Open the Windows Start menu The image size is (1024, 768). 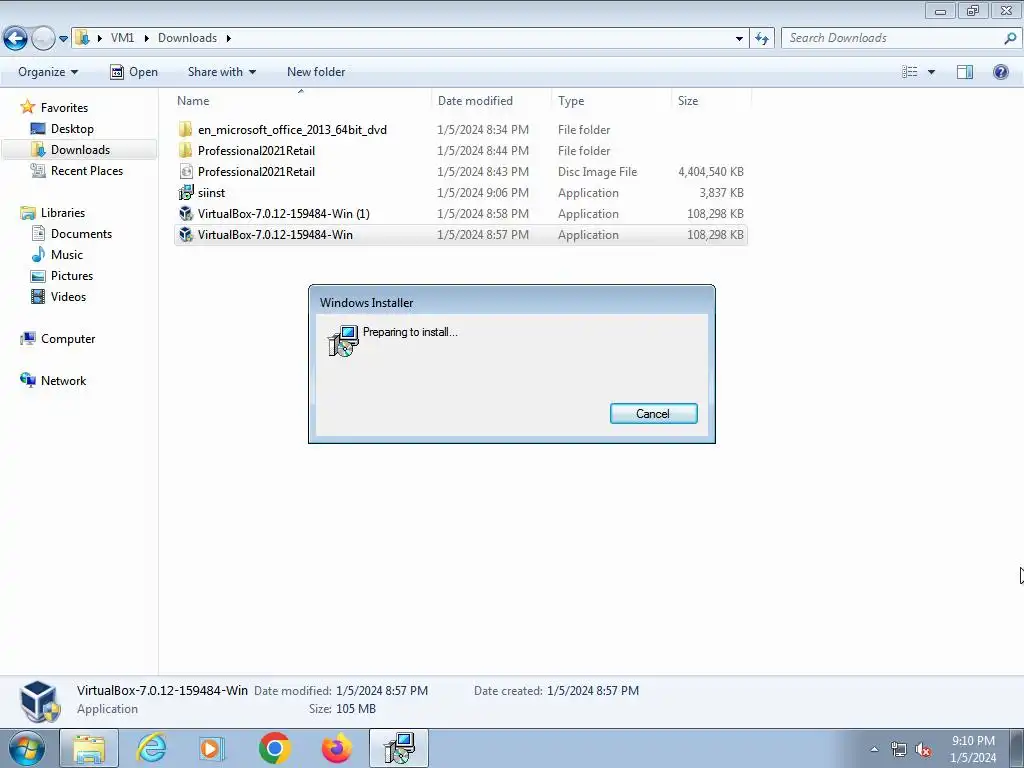point(26,748)
